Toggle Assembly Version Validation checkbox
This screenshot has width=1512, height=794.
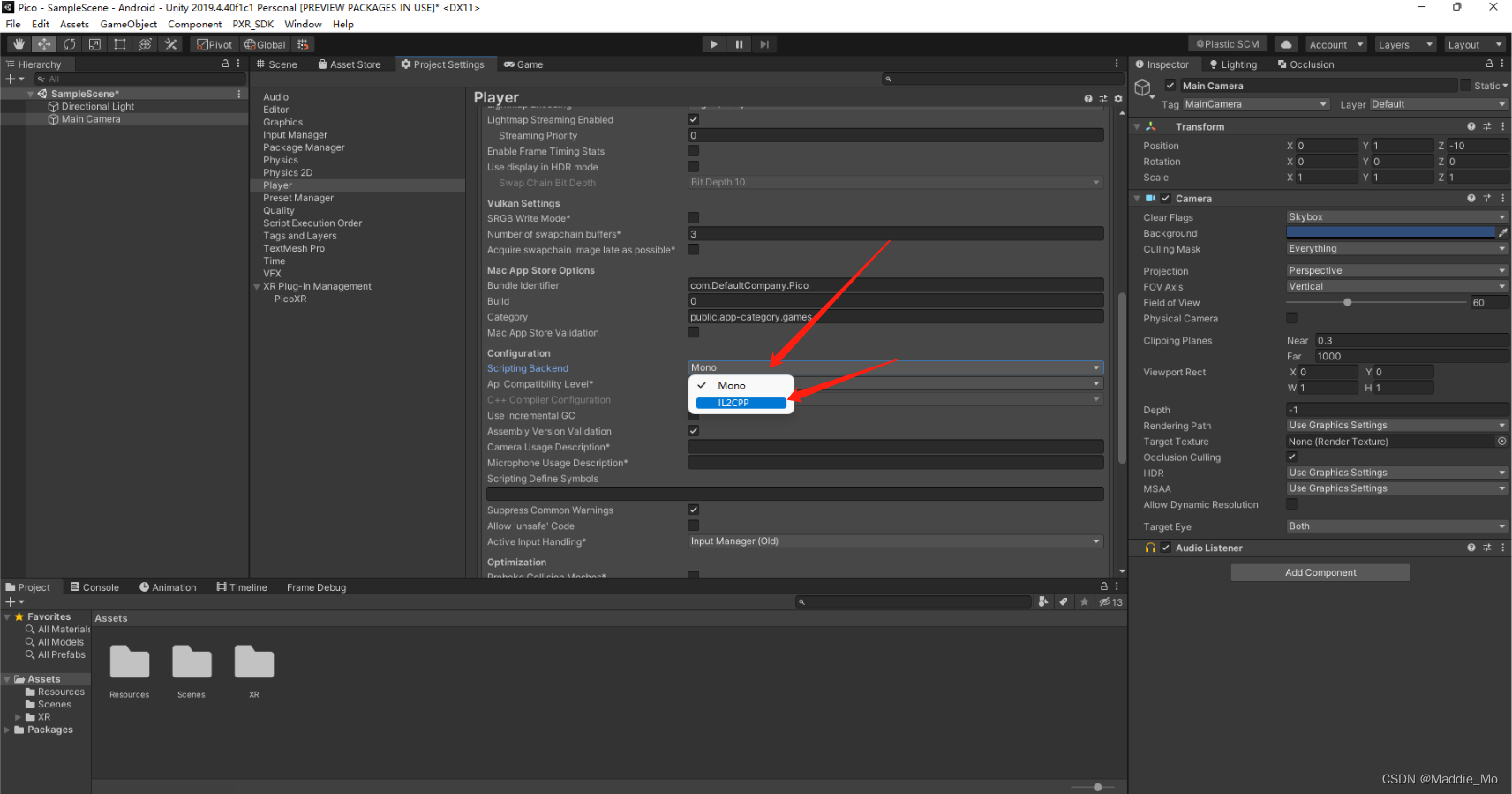click(694, 430)
